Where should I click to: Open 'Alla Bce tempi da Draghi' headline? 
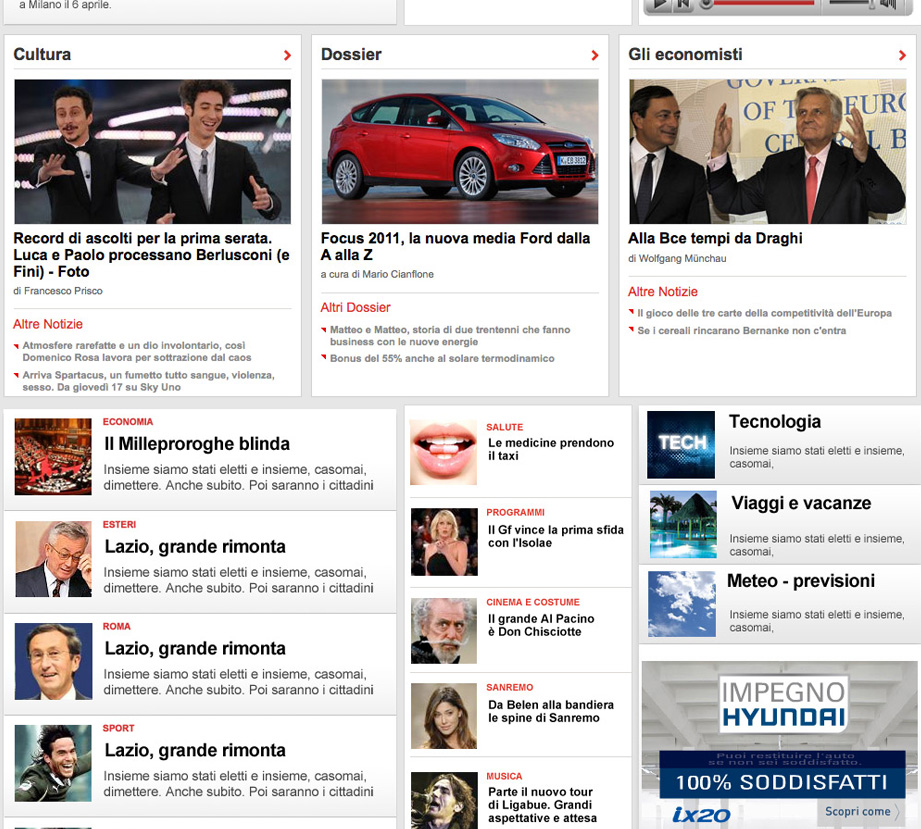715,239
